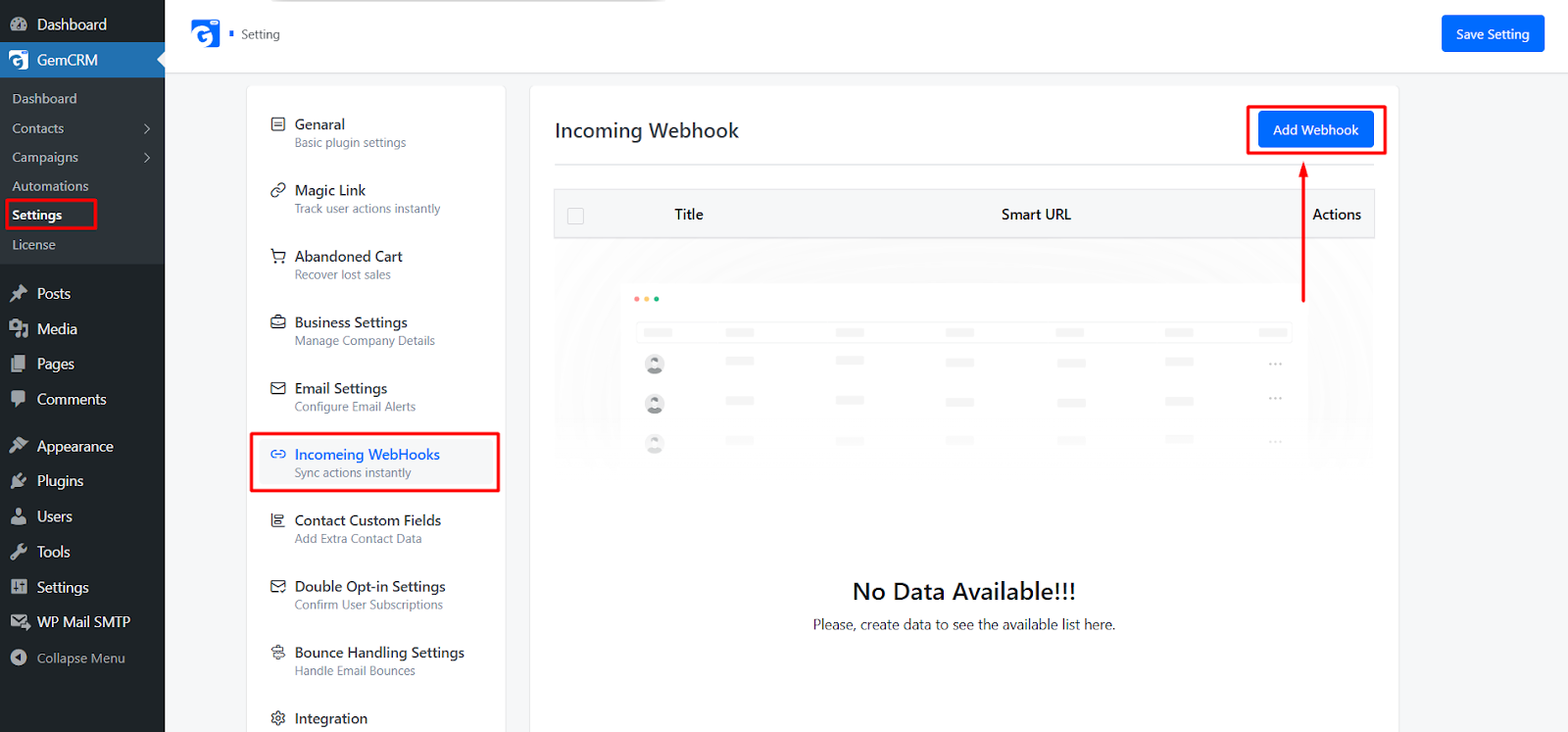Click the Title column header

(689, 215)
